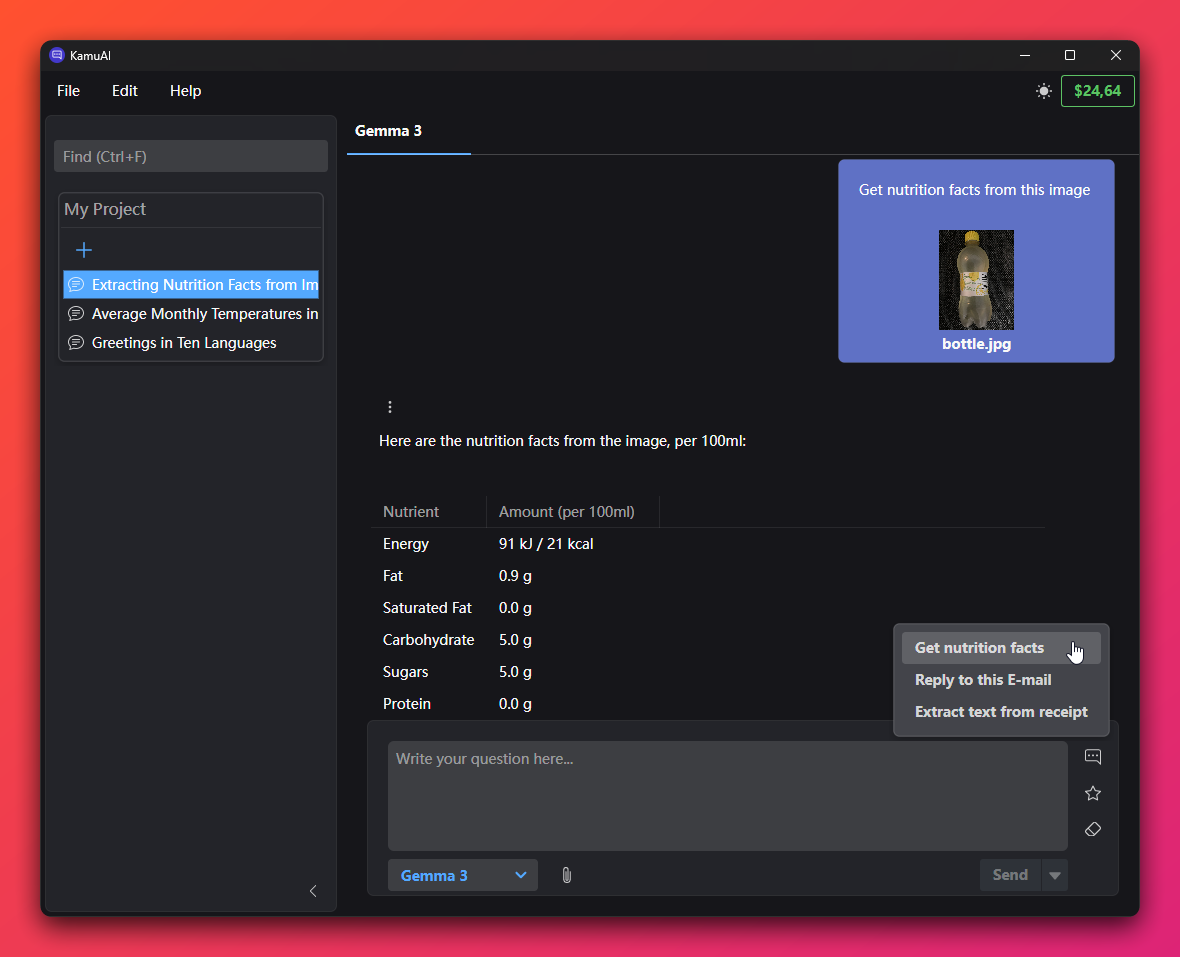Choose Reply to this E-mail prompt
Viewport: 1180px width, 957px height.
click(1001, 680)
